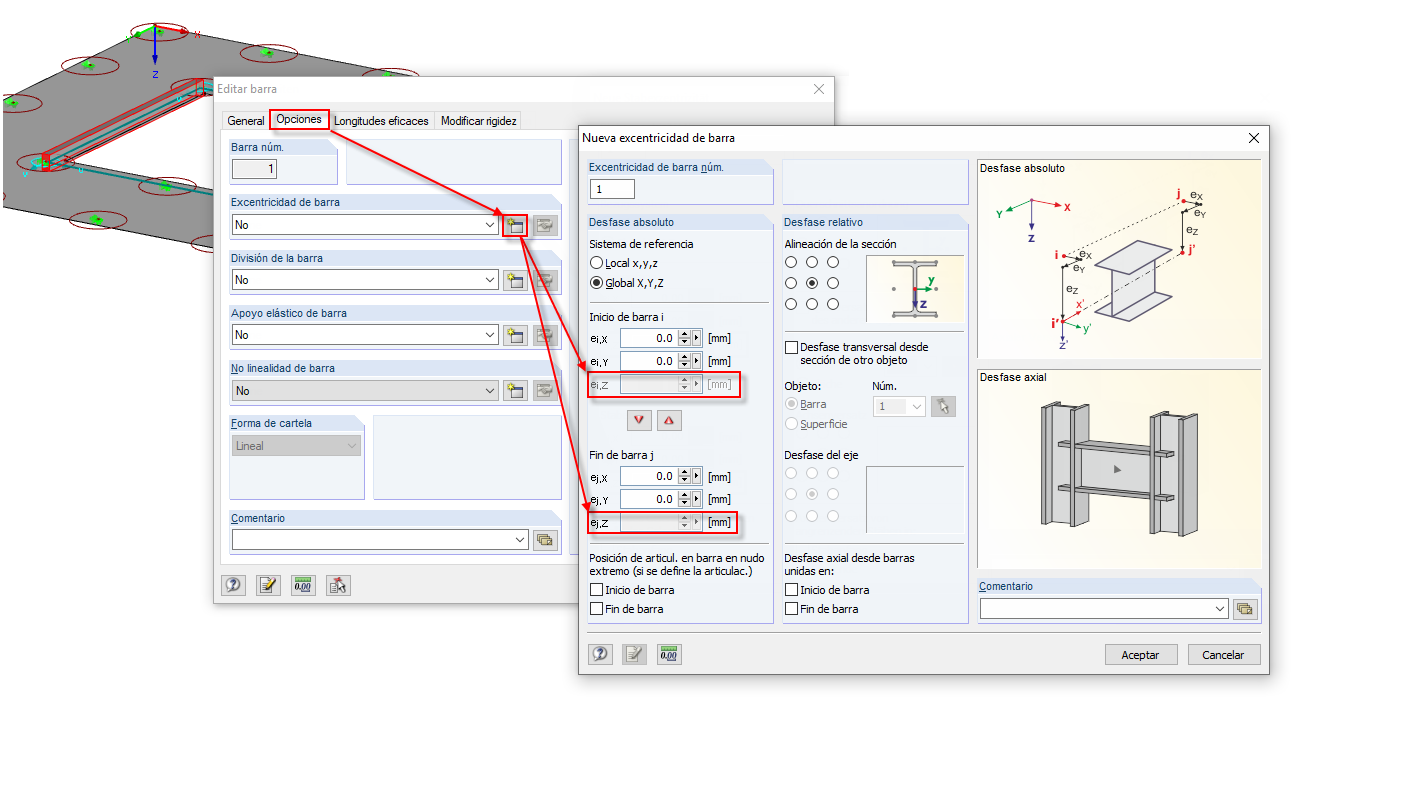This screenshot has height=793, width=1412.
Task: Click the ei,Y value field
Action: pyautogui.click(x=649, y=361)
